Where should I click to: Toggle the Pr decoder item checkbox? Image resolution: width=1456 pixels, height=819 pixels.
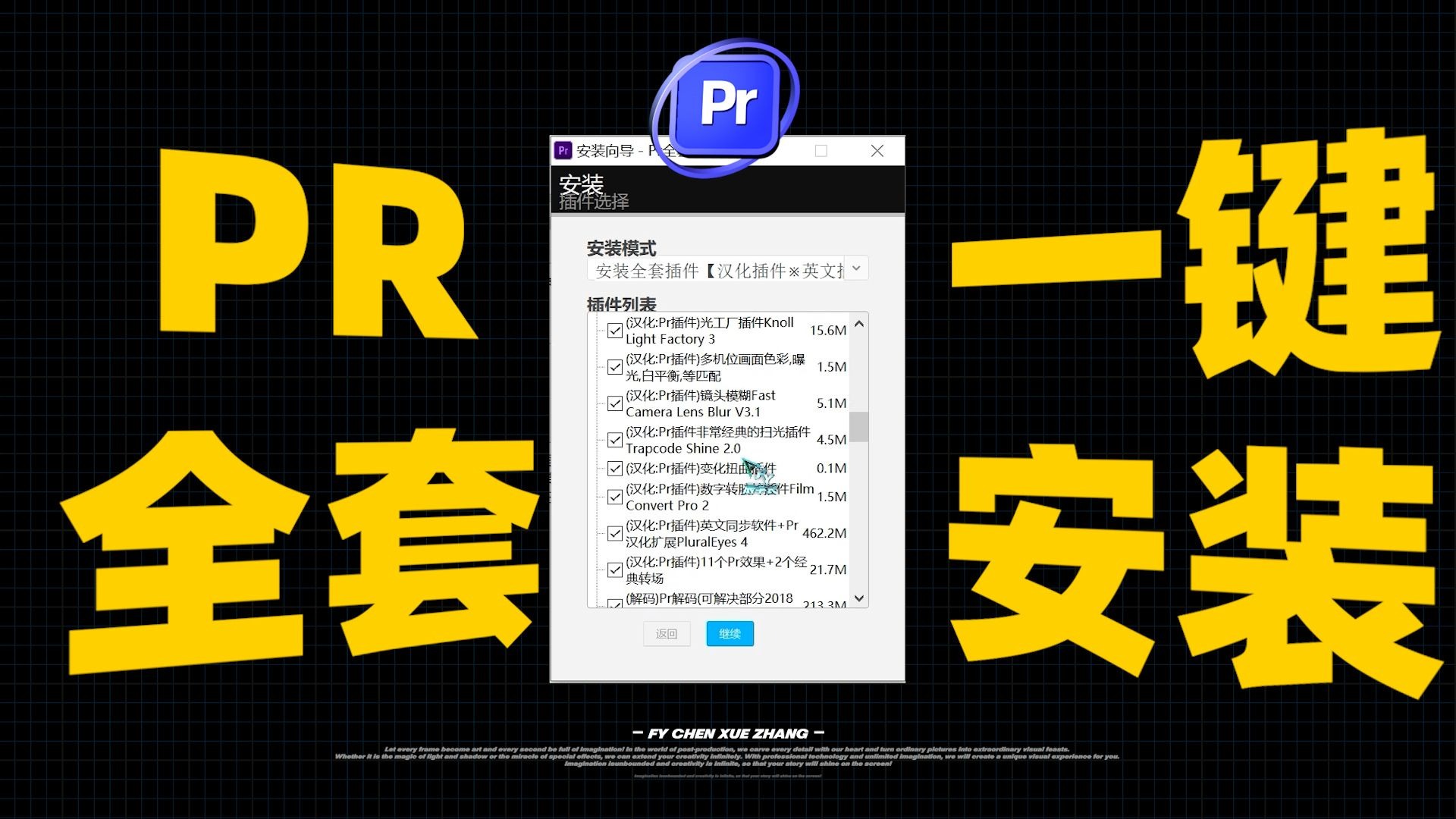click(x=615, y=604)
